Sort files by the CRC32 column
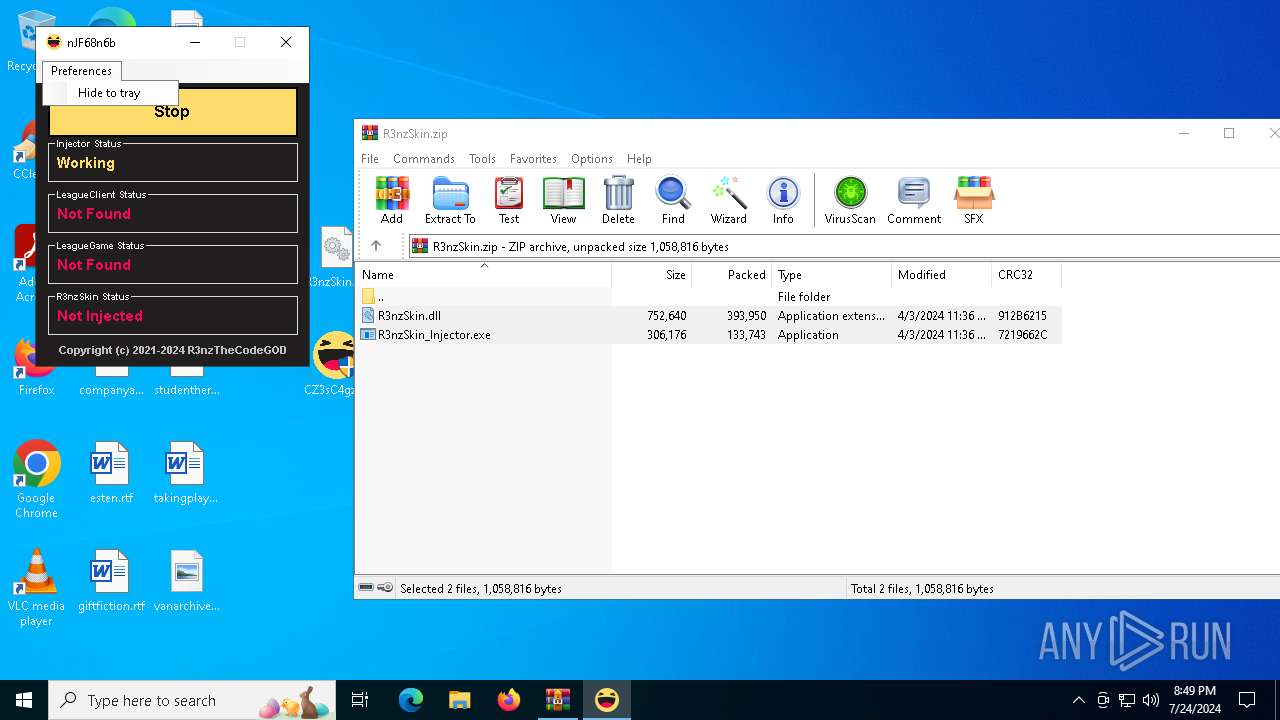The width and height of the screenshot is (1280, 720). point(1027,275)
